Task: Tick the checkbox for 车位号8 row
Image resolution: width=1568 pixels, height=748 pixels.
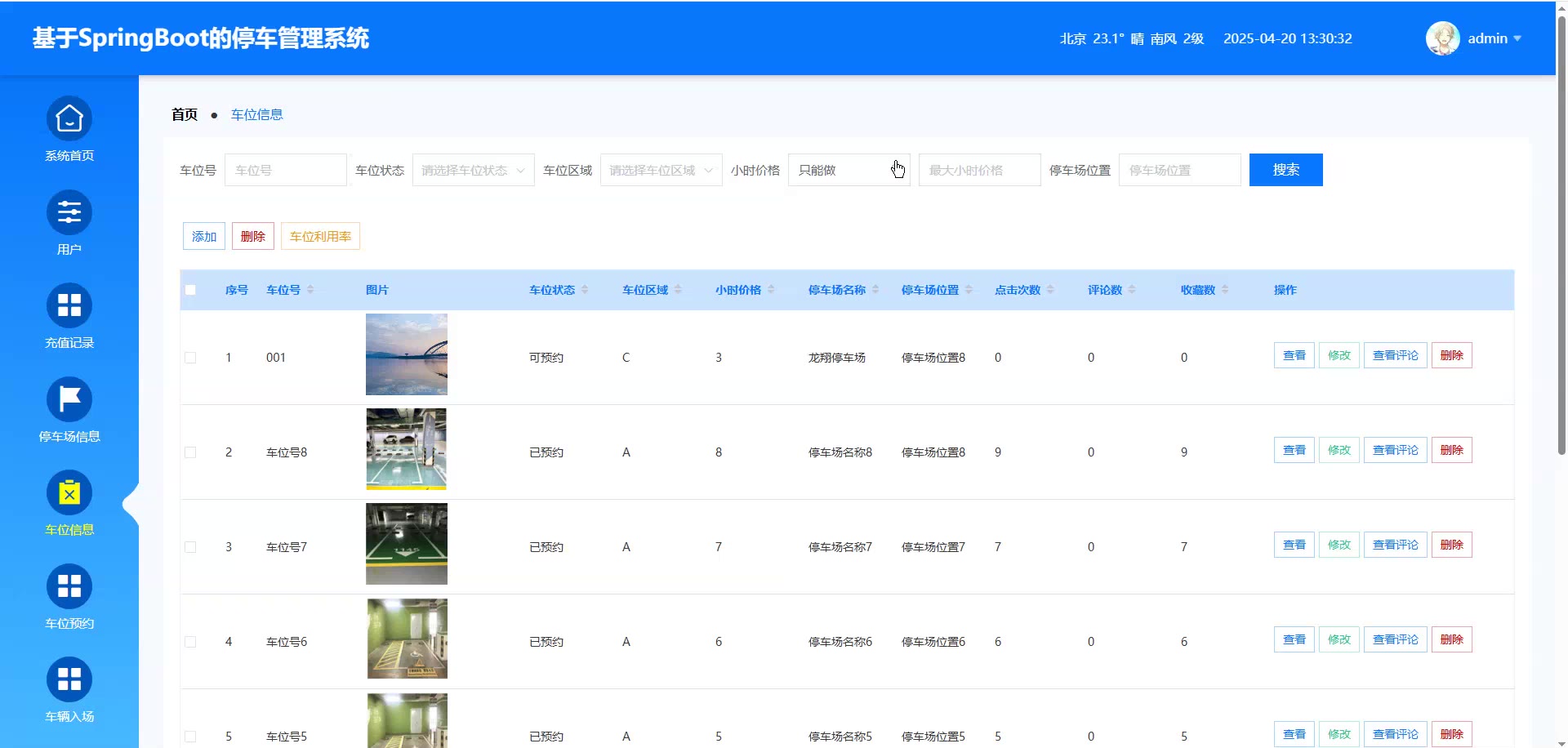Action: [190, 452]
